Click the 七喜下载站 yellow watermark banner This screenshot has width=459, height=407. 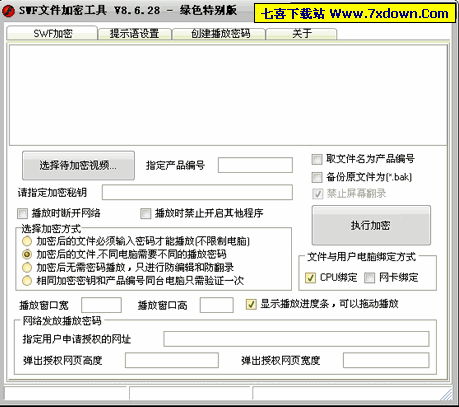(x=355, y=13)
